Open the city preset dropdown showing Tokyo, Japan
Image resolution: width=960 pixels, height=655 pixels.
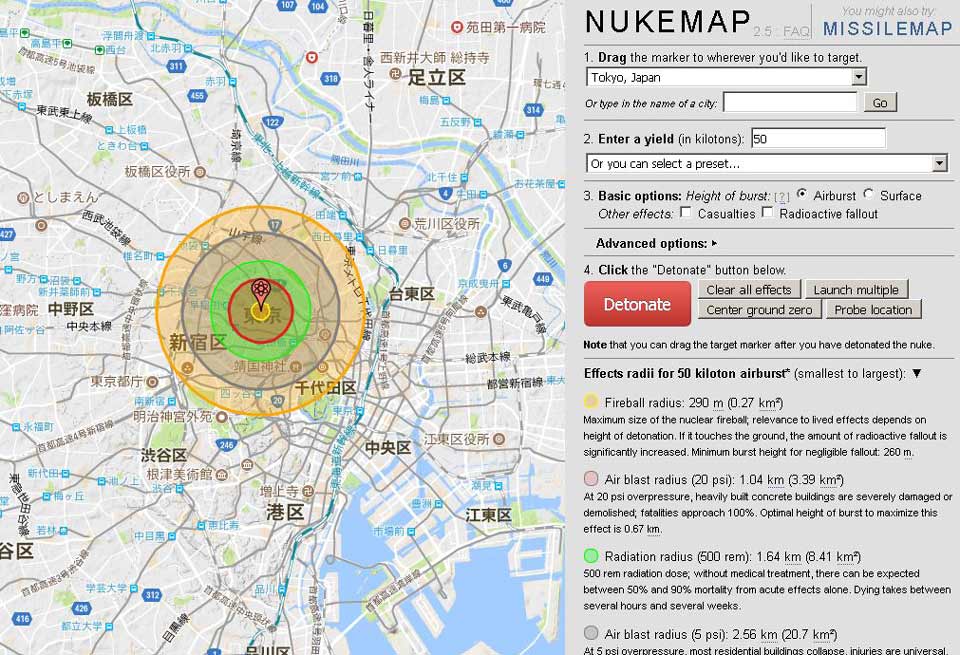(726, 77)
